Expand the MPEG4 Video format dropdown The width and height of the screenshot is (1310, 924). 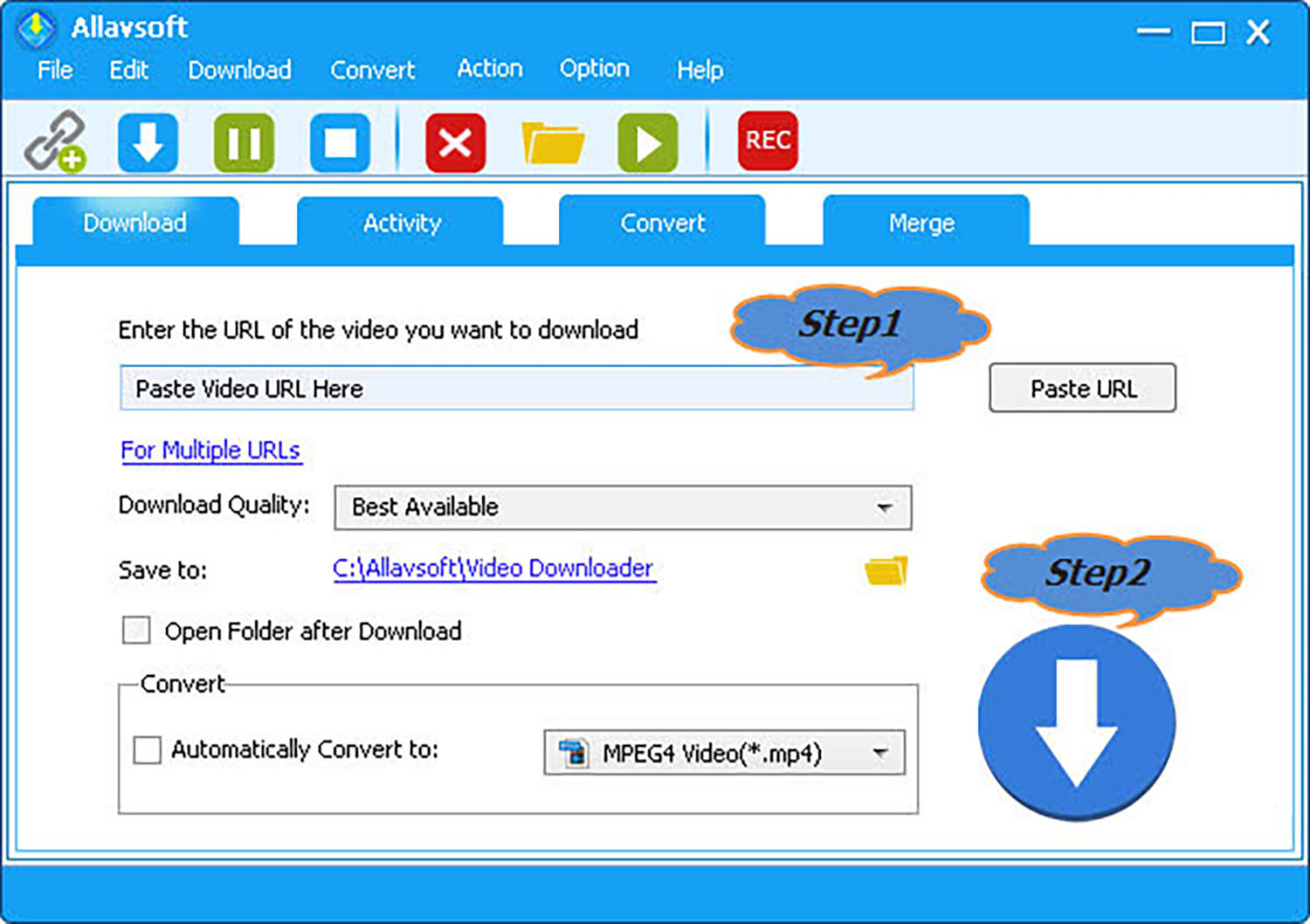(880, 752)
